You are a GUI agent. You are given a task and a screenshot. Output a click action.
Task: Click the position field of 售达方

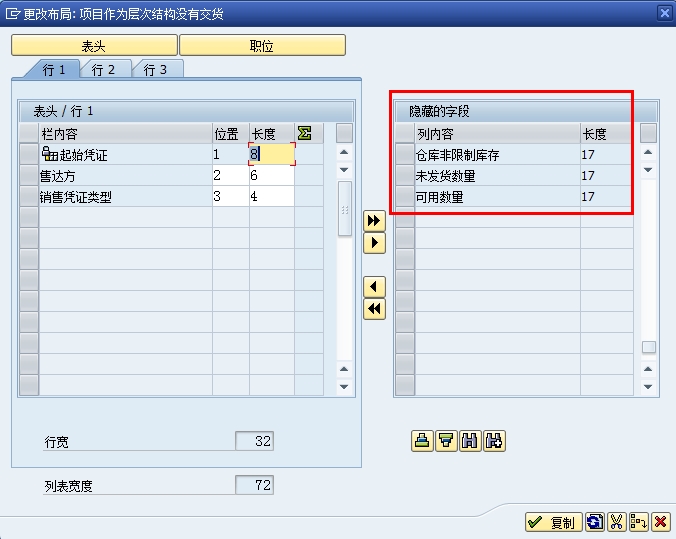point(231,175)
